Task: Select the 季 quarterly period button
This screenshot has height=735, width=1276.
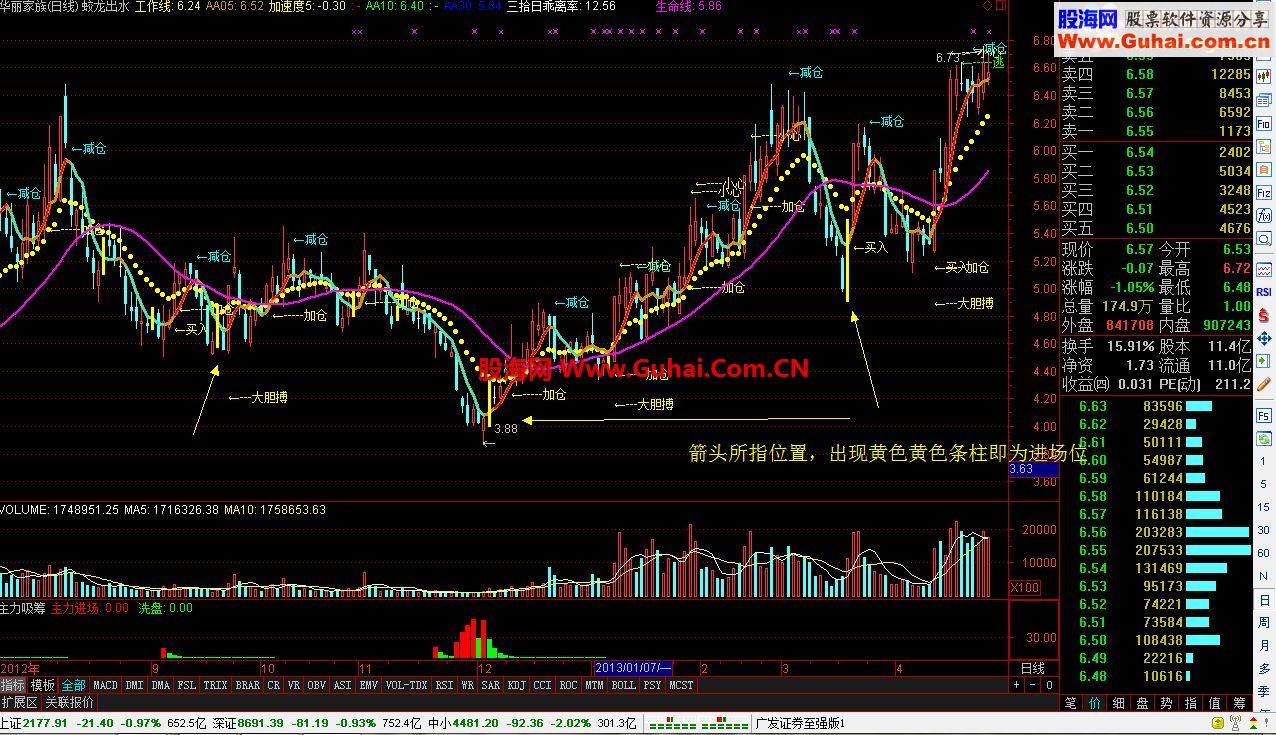Action: pos(1264,692)
